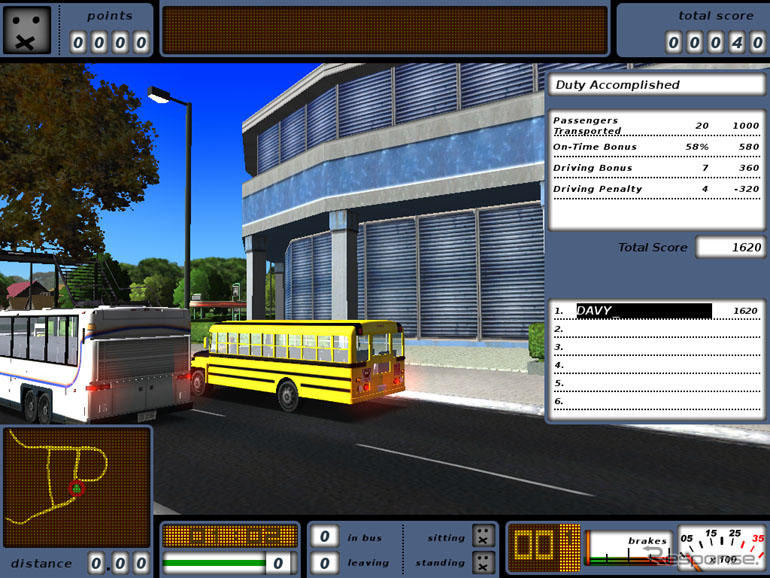
Task: Click the dot-matrix clock display
Action: [230, 536]
